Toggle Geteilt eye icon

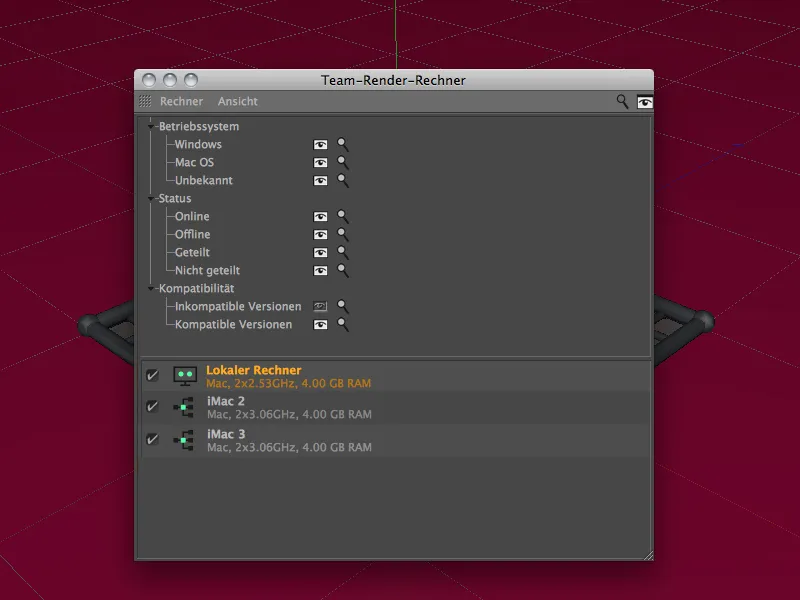click(x=320, y=253)
